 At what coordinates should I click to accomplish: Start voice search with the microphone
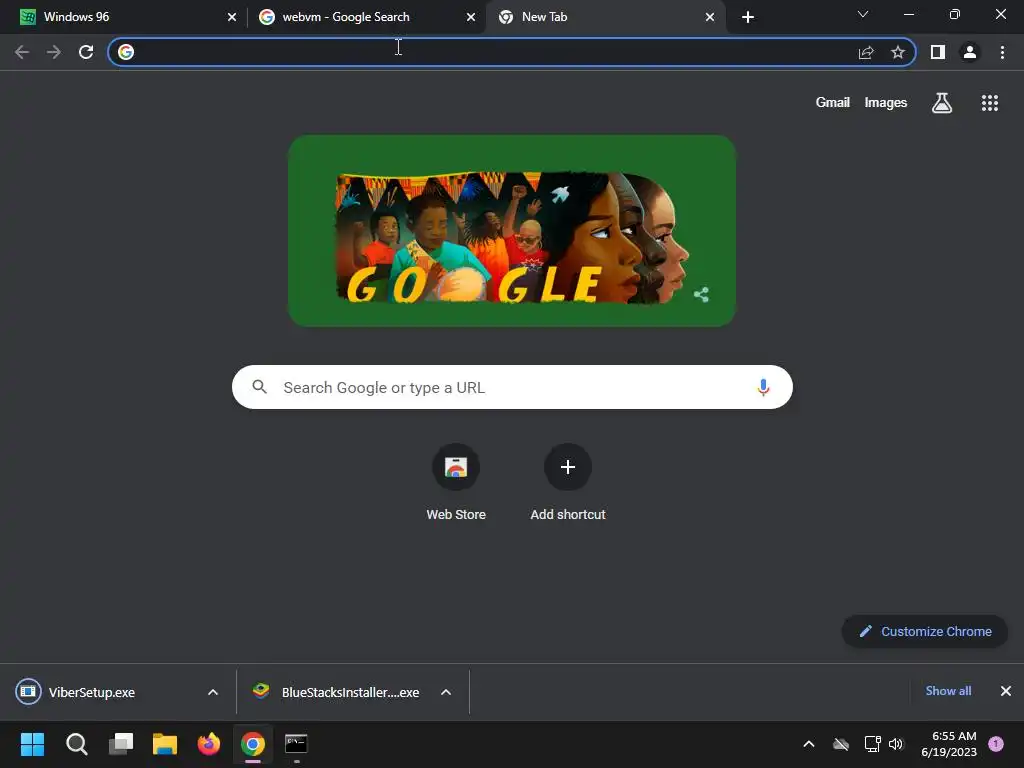(x=763, y=387)
